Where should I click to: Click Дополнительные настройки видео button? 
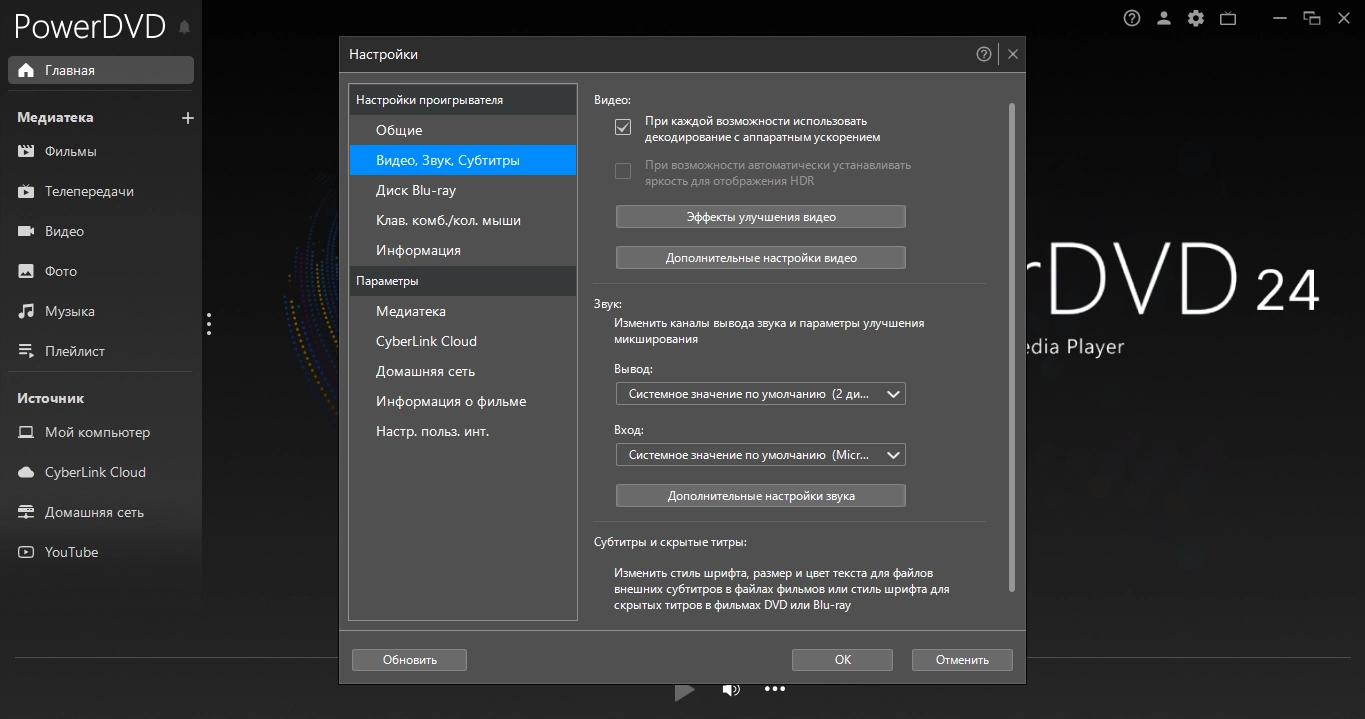[760, 258]
